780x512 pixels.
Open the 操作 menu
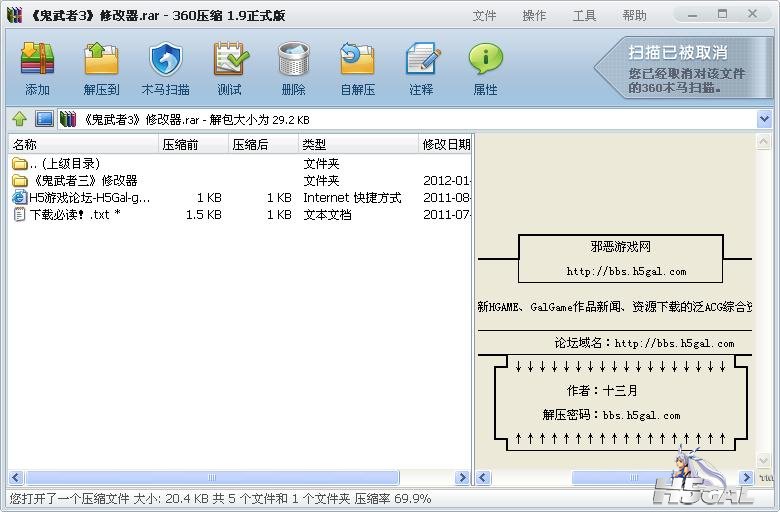(x=534, y=15)
